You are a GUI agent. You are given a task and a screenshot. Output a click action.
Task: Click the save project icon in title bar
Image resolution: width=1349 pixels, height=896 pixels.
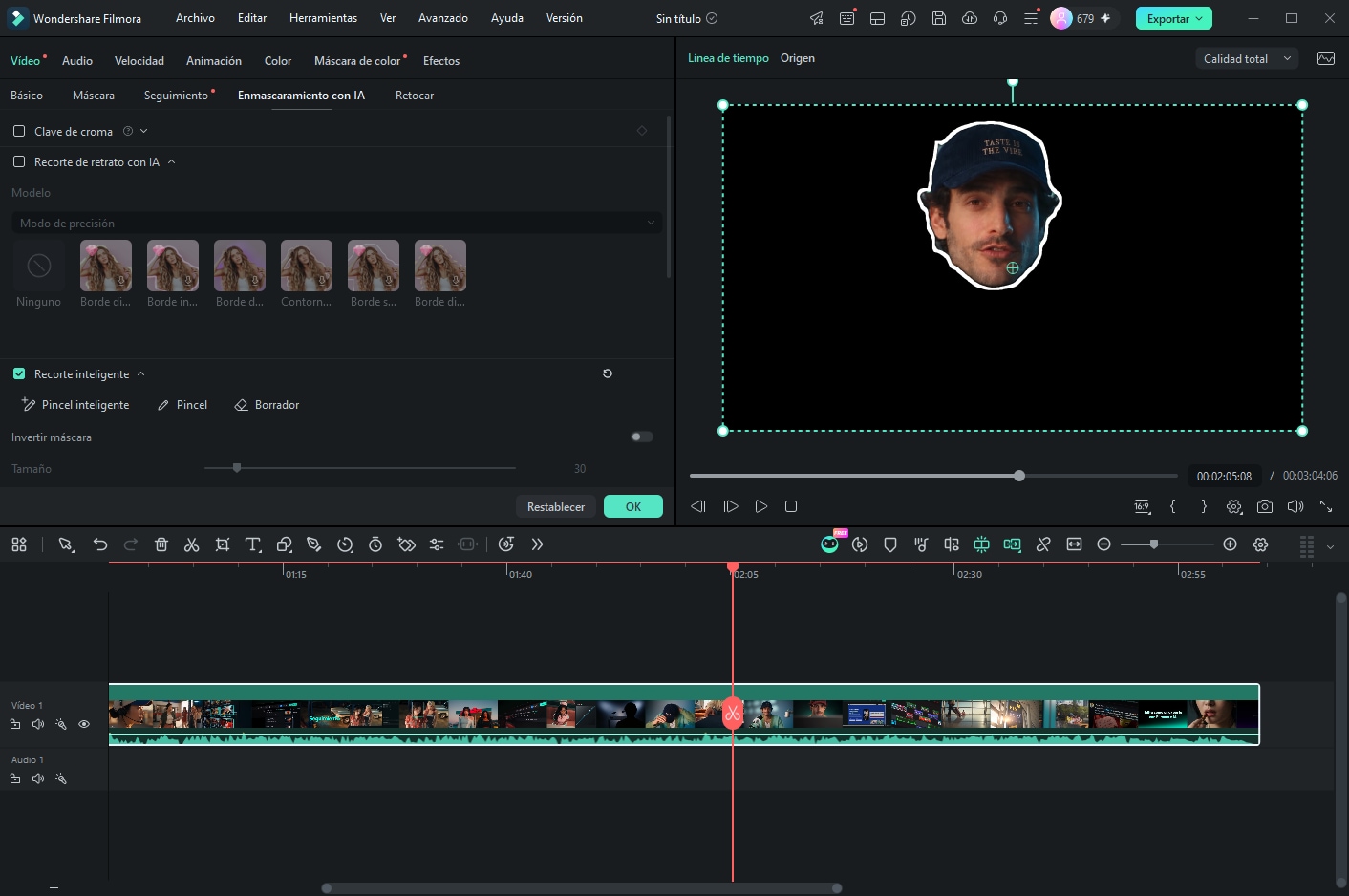pos(939,18)
